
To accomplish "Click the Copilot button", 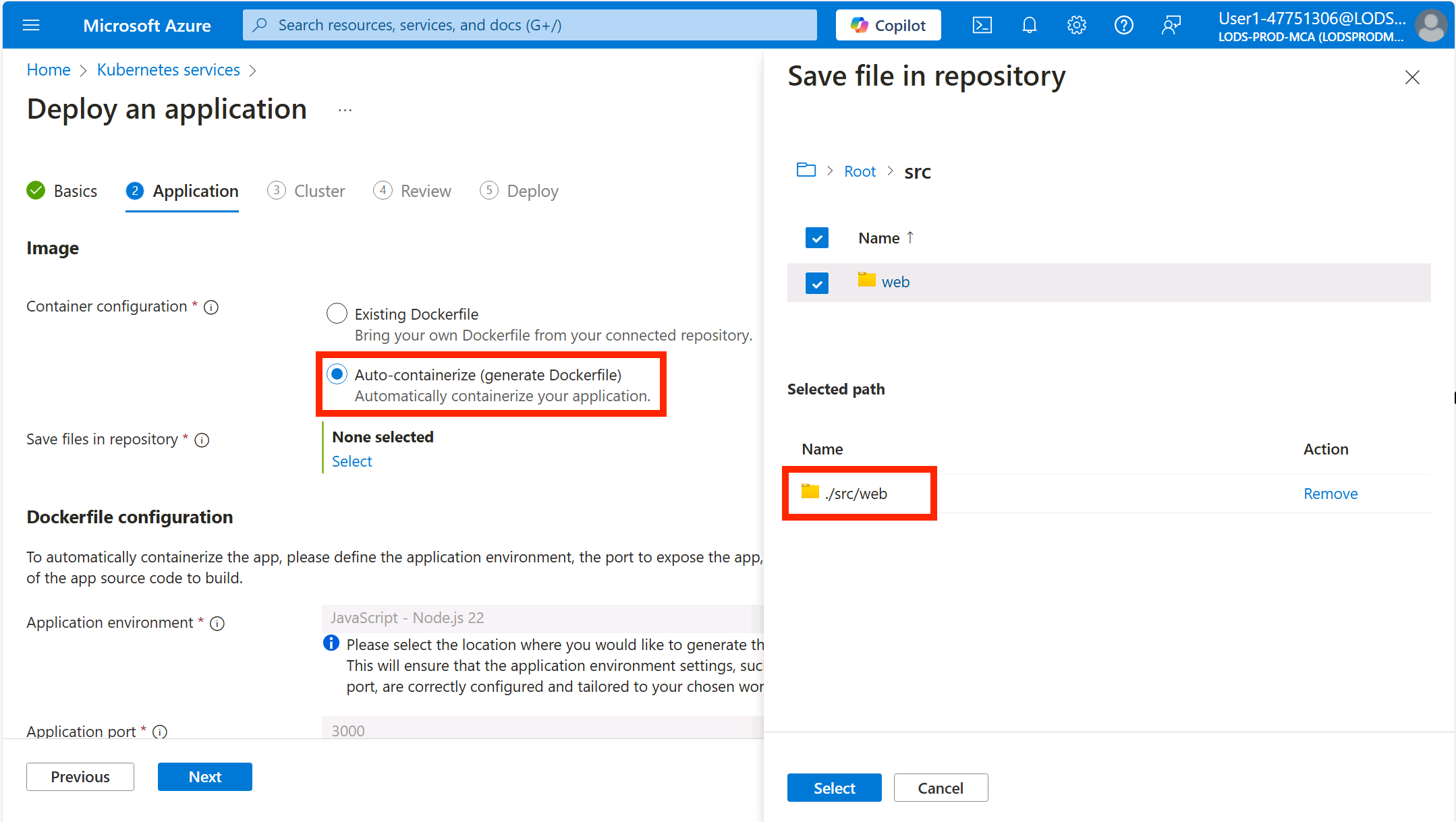I will (x=888, y=25).
